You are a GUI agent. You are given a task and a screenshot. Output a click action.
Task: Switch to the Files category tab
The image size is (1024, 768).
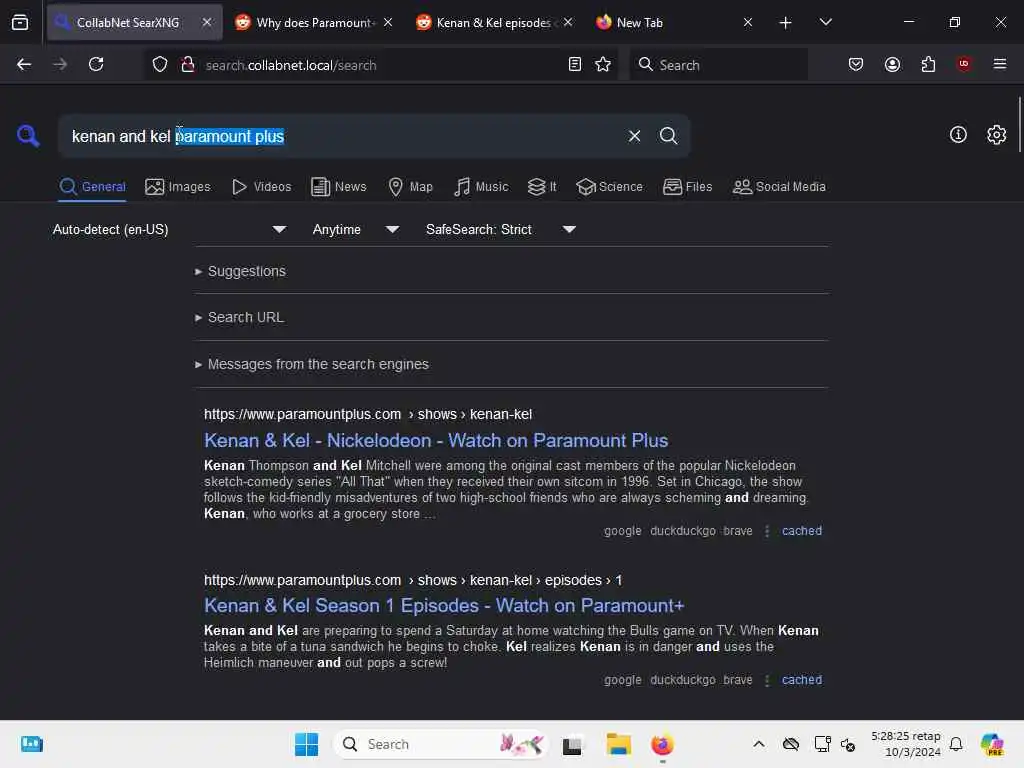pos(687,187)
